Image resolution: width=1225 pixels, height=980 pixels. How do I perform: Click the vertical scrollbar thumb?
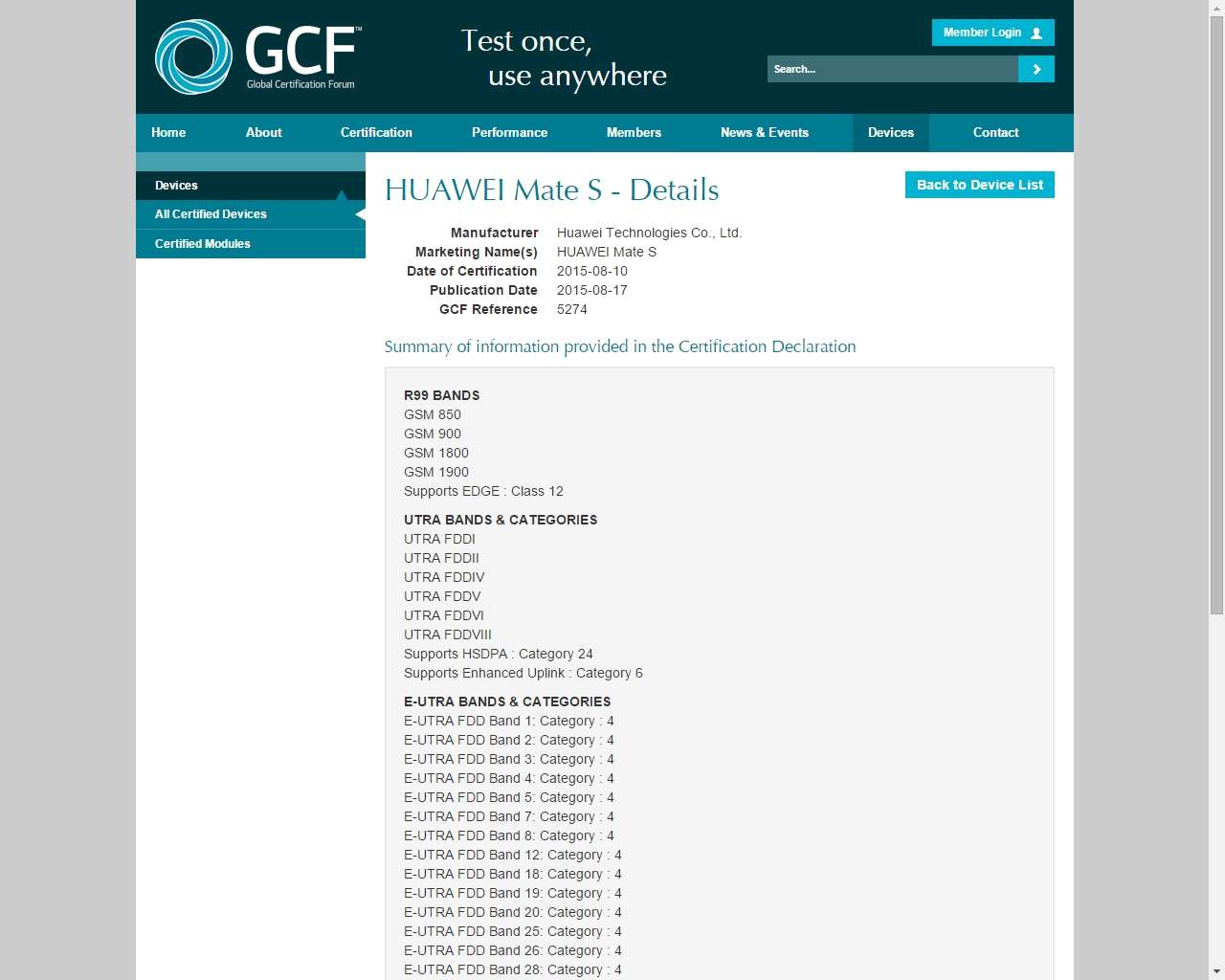[1216, 315]
